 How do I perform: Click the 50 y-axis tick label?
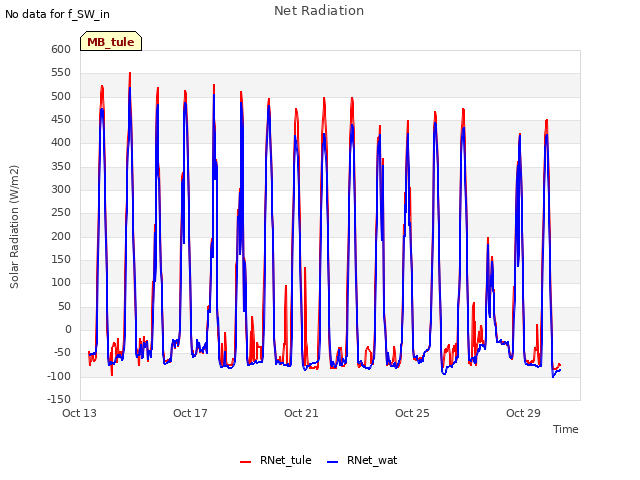coord(64,306)
